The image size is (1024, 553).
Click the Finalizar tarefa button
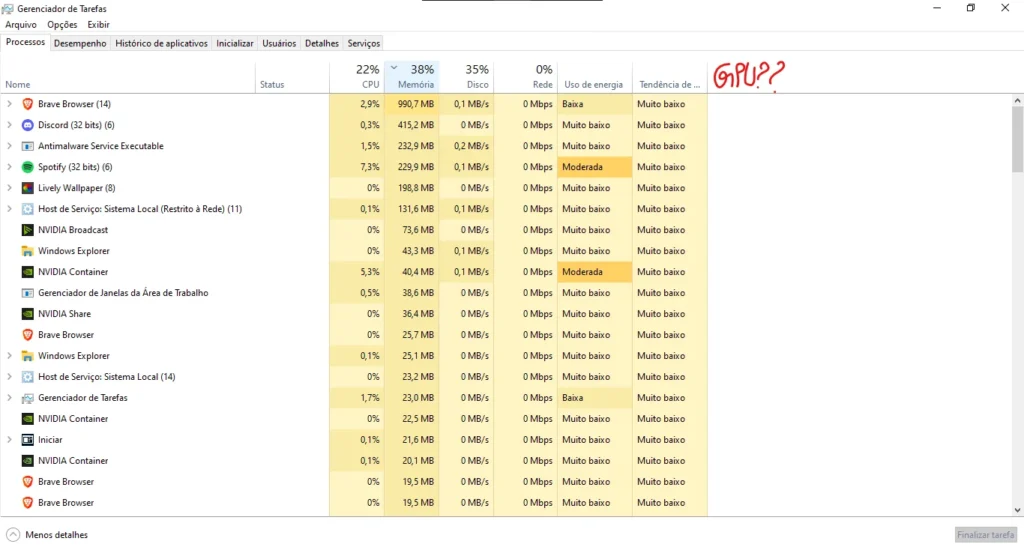pyautogui.click(x=985, y=535)
